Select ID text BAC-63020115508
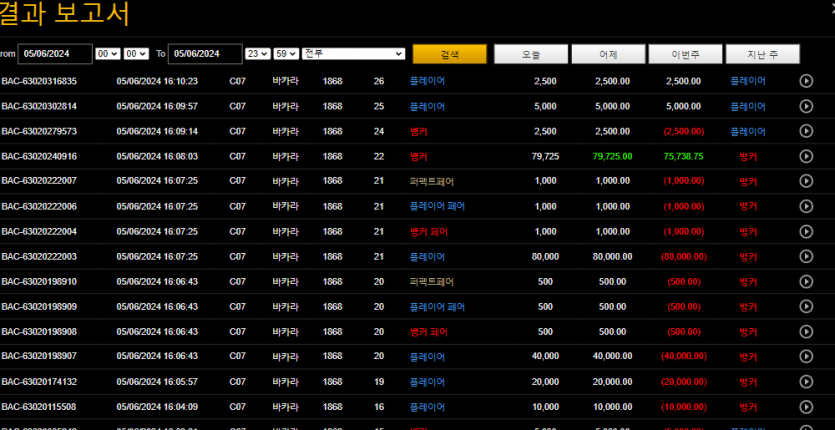835x430 pixels. click(x=39, y=407)
